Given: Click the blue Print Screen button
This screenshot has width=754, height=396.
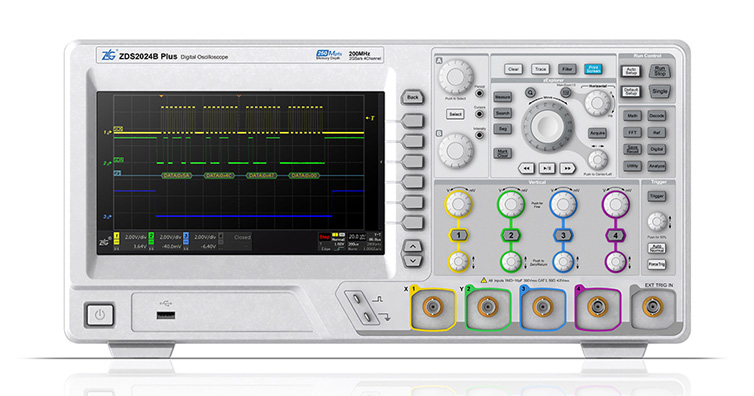Looking at the screenshot, I should (x=593, y=69).
